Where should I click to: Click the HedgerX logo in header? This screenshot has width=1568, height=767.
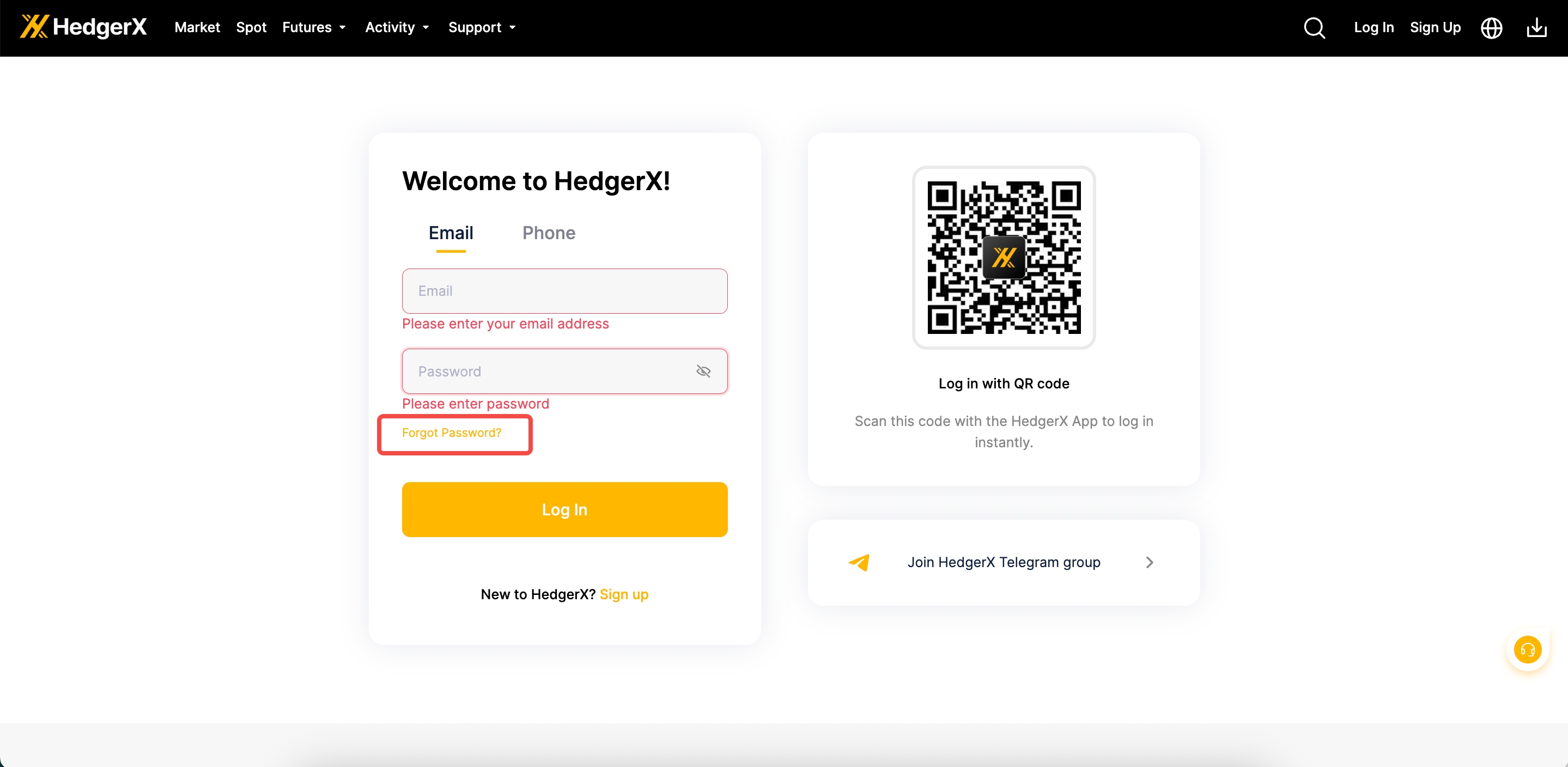(x=83, y=27)
